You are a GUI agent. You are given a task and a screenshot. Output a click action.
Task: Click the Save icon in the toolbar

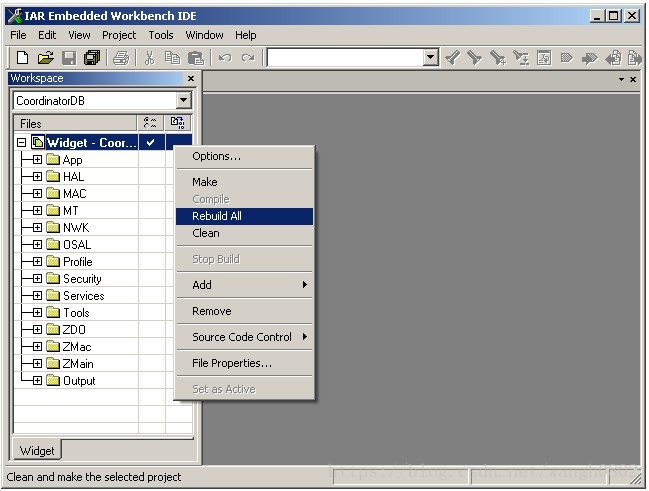pos(69,58)
